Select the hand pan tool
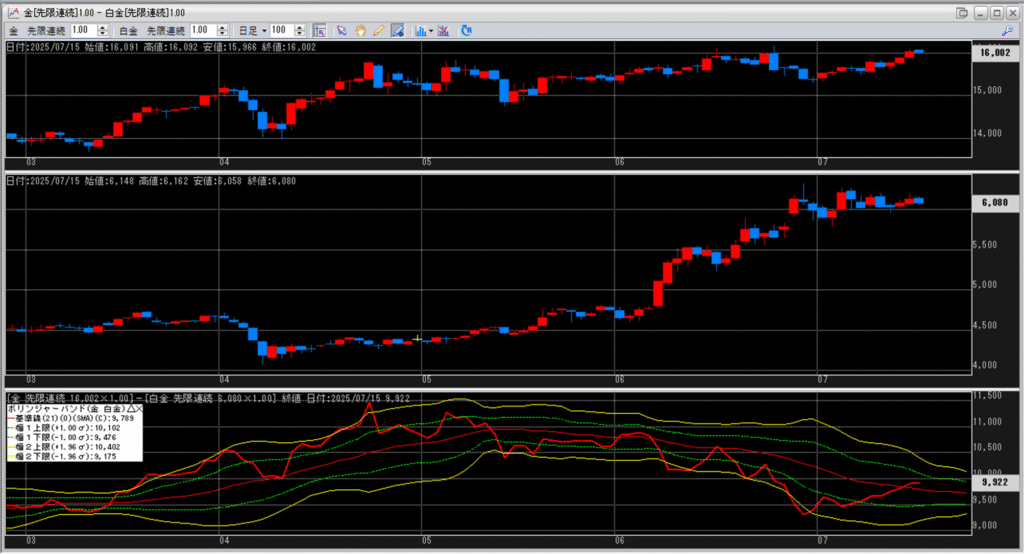 click(x=360, y=30)
